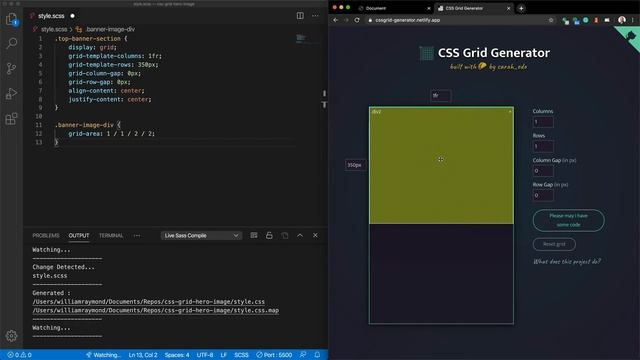The width and height of the screenshot is (640, 360).
Task: Remove div1 with its x button
Action: [x=510, y=111]
